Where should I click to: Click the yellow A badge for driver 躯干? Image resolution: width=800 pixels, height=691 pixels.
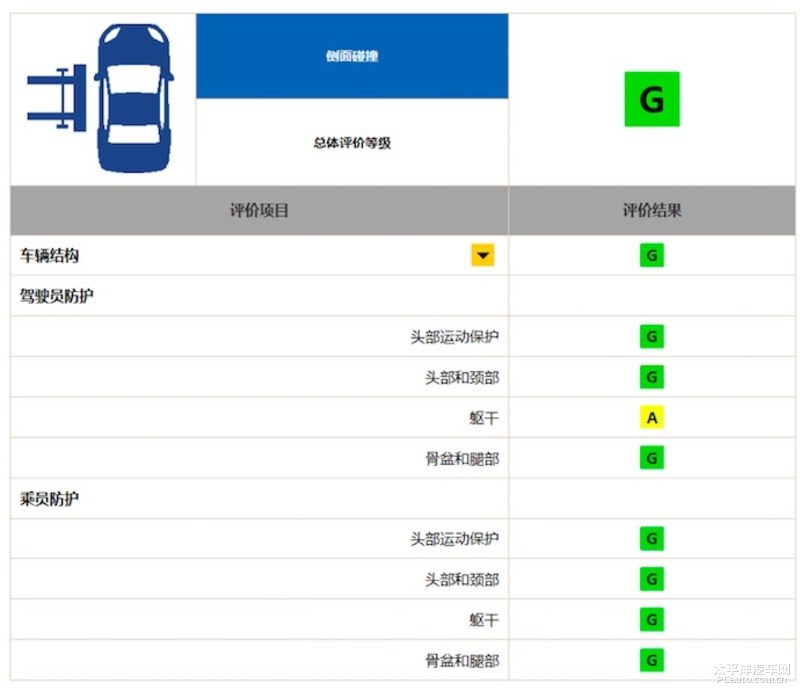coord(652,417)
